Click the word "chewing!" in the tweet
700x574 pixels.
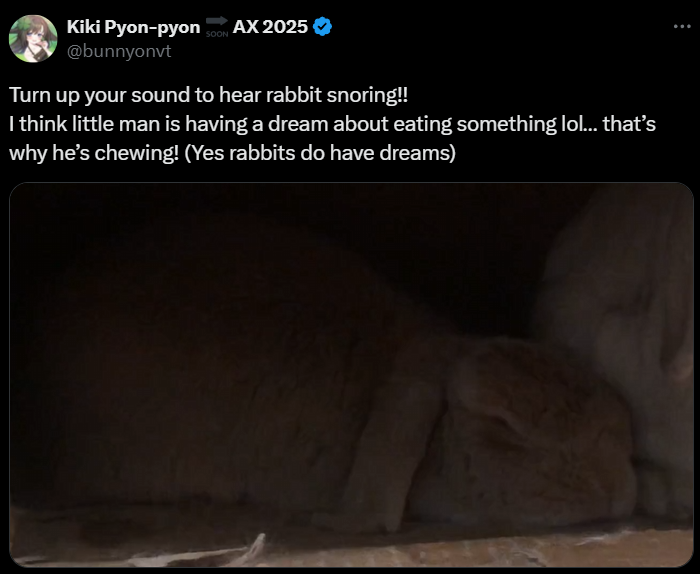point(137,153)
